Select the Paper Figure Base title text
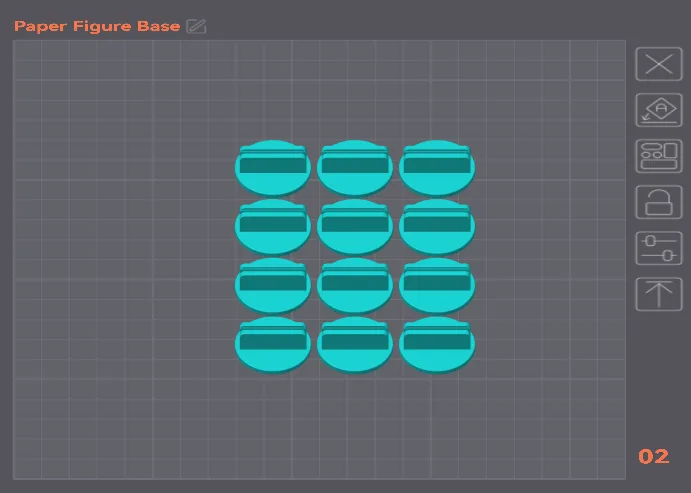This screenshot has height=493, width=691. pyautogui.click(x=97, y=26)
